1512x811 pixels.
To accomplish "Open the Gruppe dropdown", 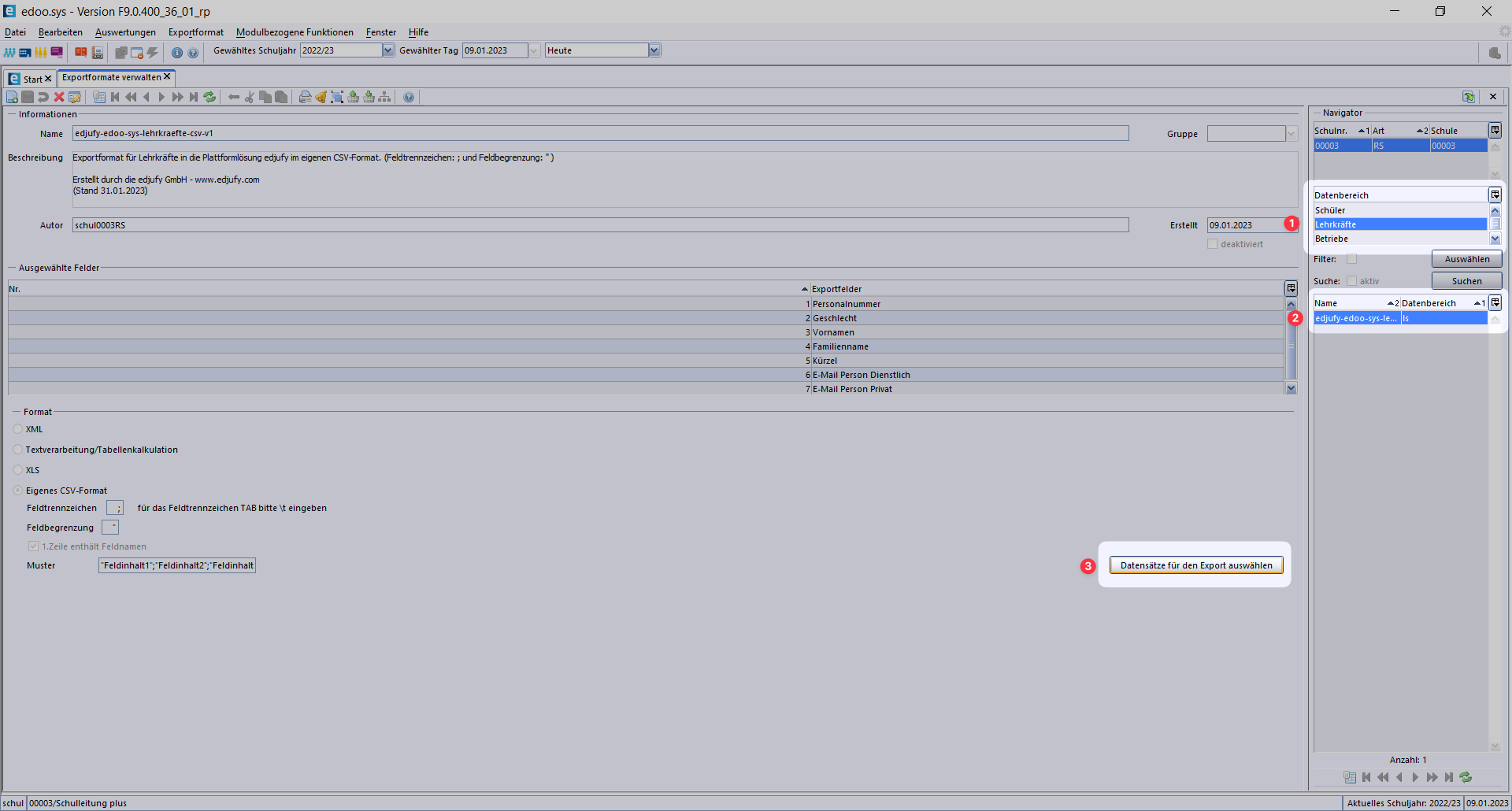I will [1291, 134].
